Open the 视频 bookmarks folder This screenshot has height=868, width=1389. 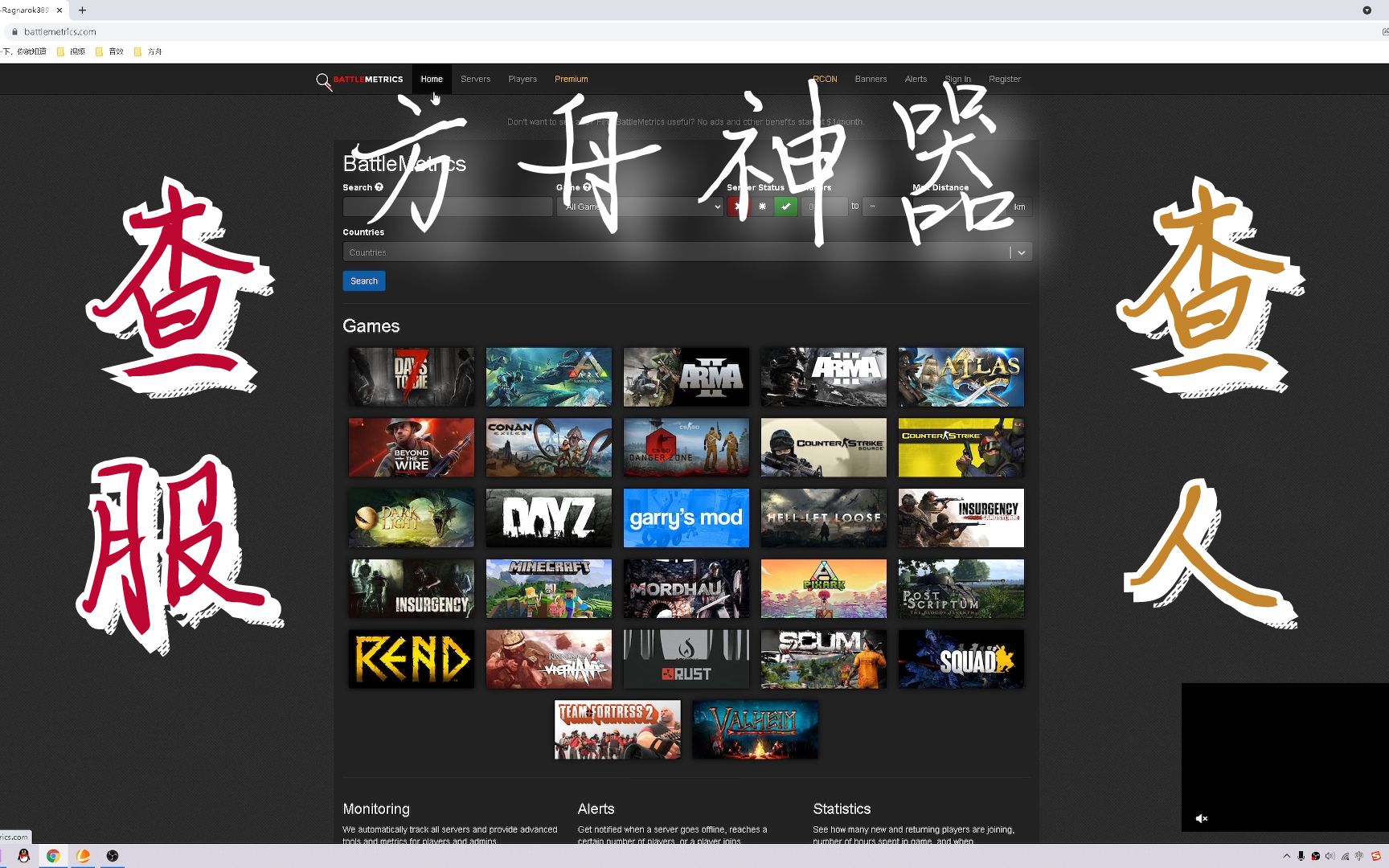click(71, 51)
